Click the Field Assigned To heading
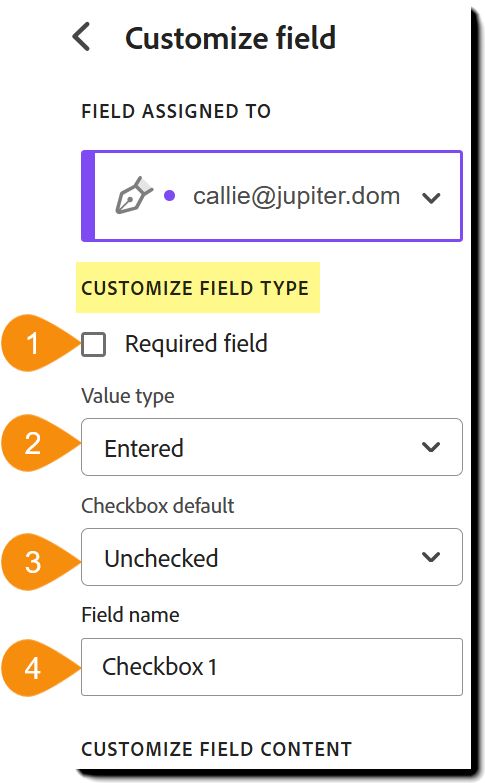 [176, 111]
